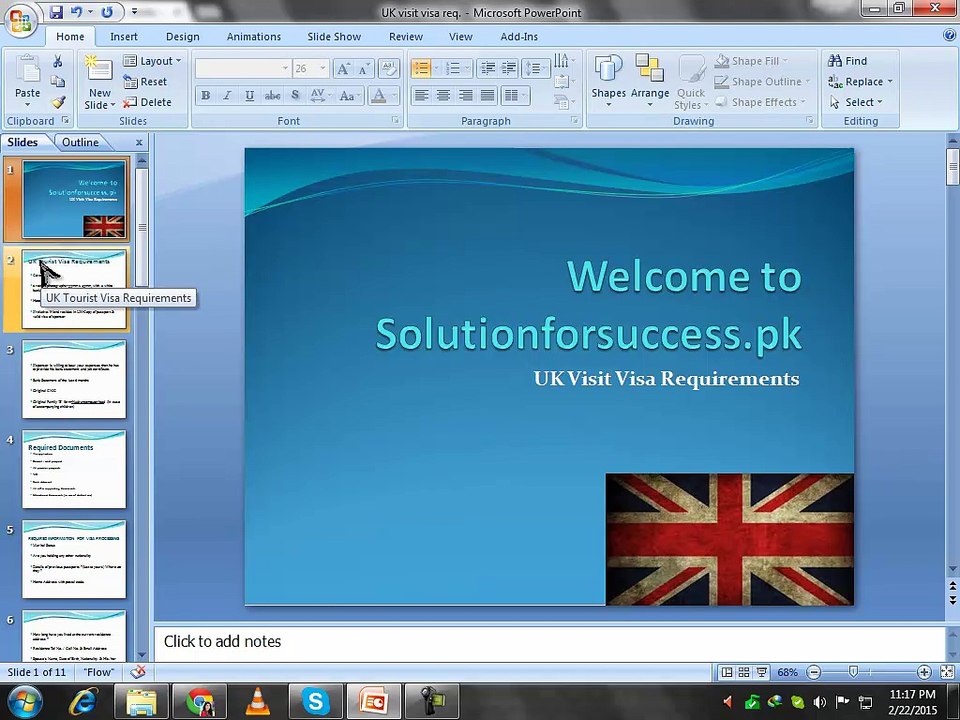Image resolution: width=960 pixels, height=720 pixels.
Task: Click Replace in Editing group
Action: (860, 81)
